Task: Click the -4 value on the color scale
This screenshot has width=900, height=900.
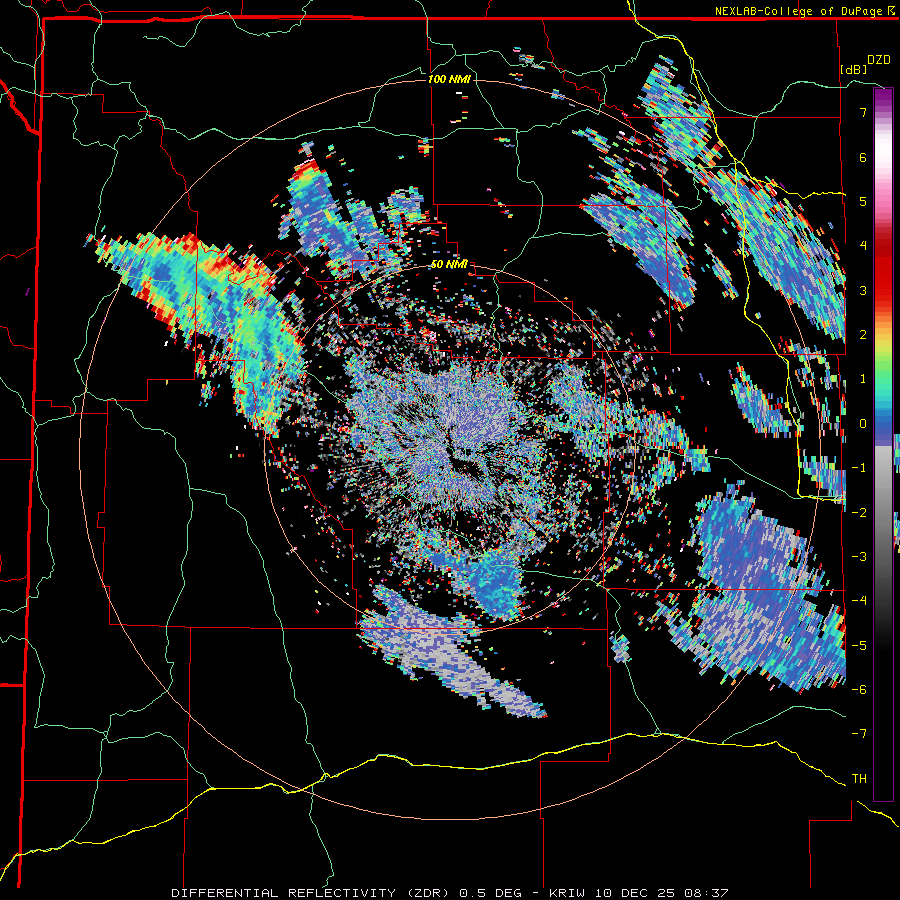Action: (x=859, y=601)
